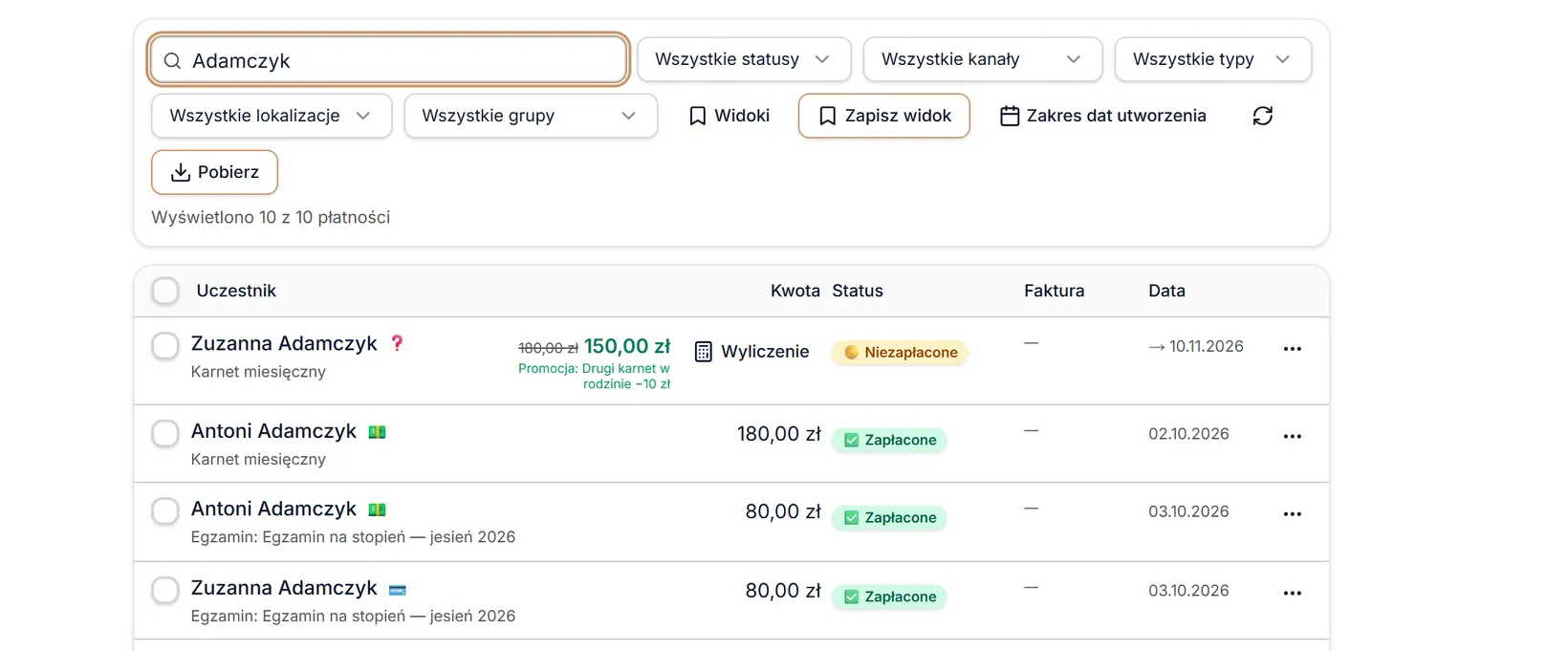Click the download icon in Pobierz button
The width and height of the screenshot is (1568, 651).
180,172
